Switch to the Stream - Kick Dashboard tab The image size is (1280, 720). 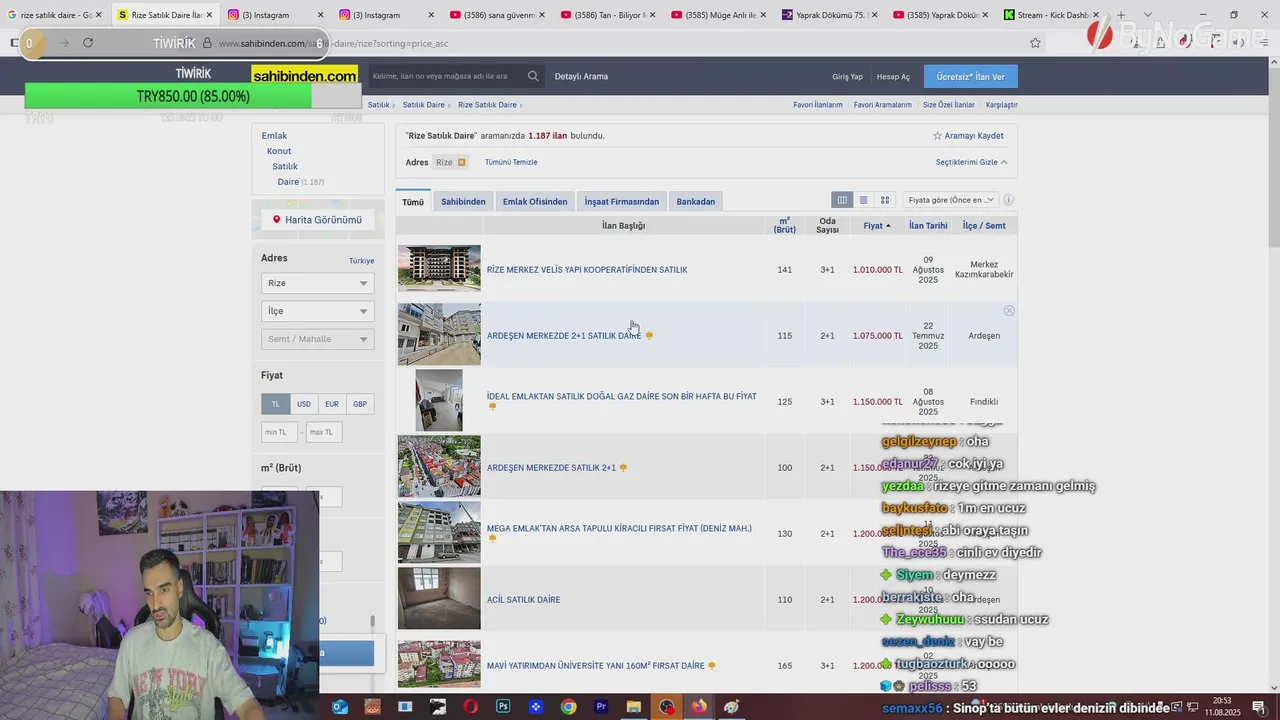tap(1052, 15)
